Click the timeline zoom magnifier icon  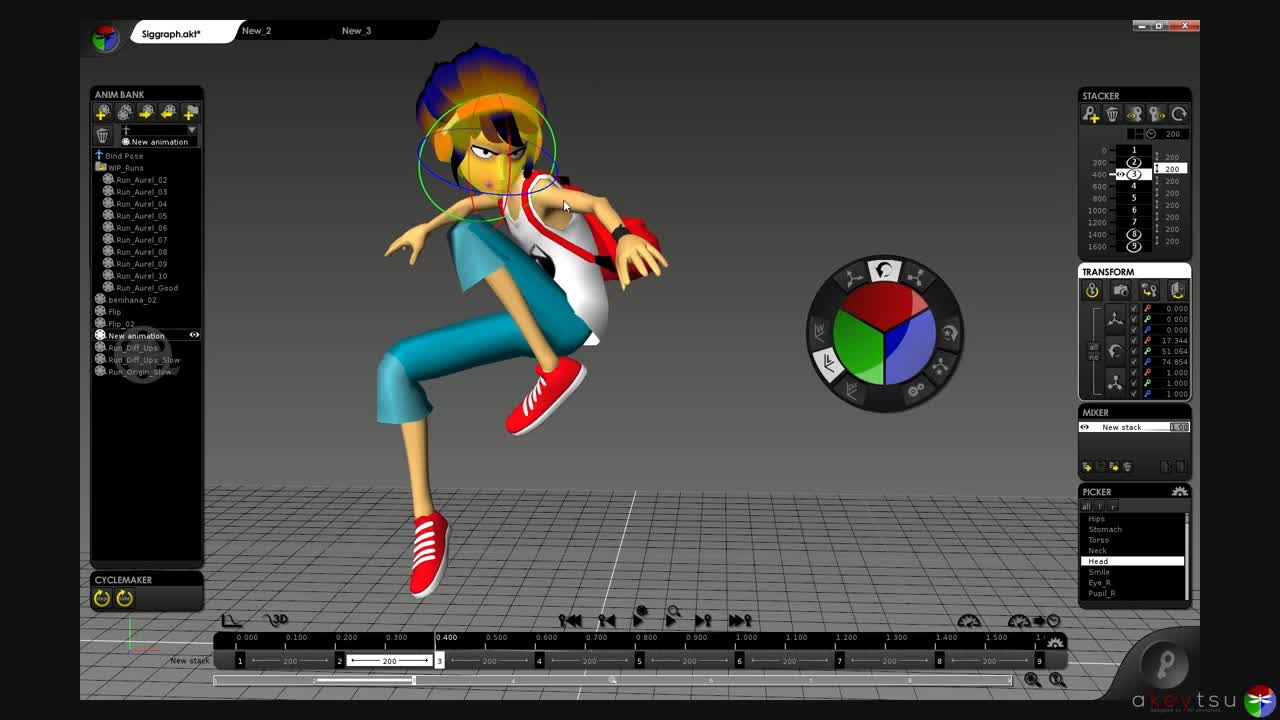click(x=1032, y=680)
